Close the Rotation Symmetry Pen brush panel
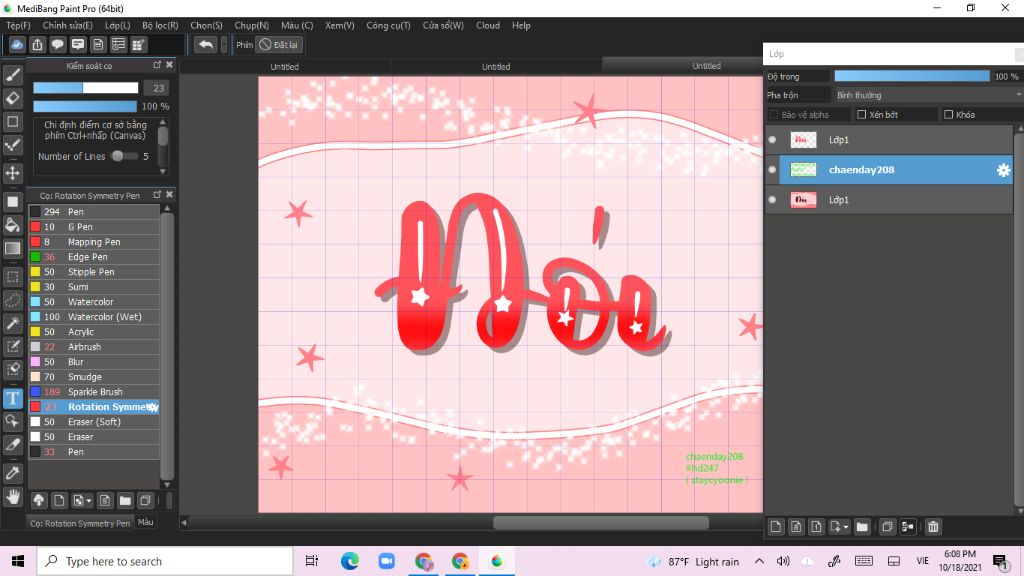1024x576 pixels. 170,195
